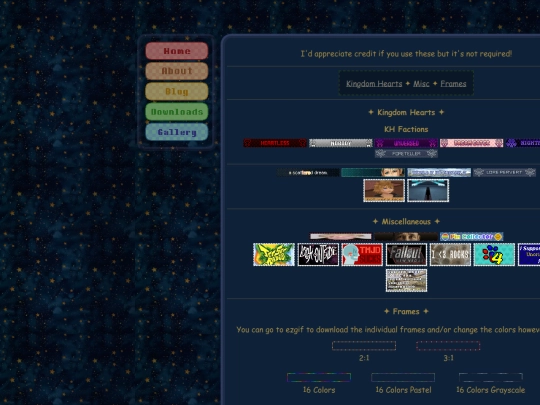
Task: Select the Foreteller faction blinkie
Action: 406,154
